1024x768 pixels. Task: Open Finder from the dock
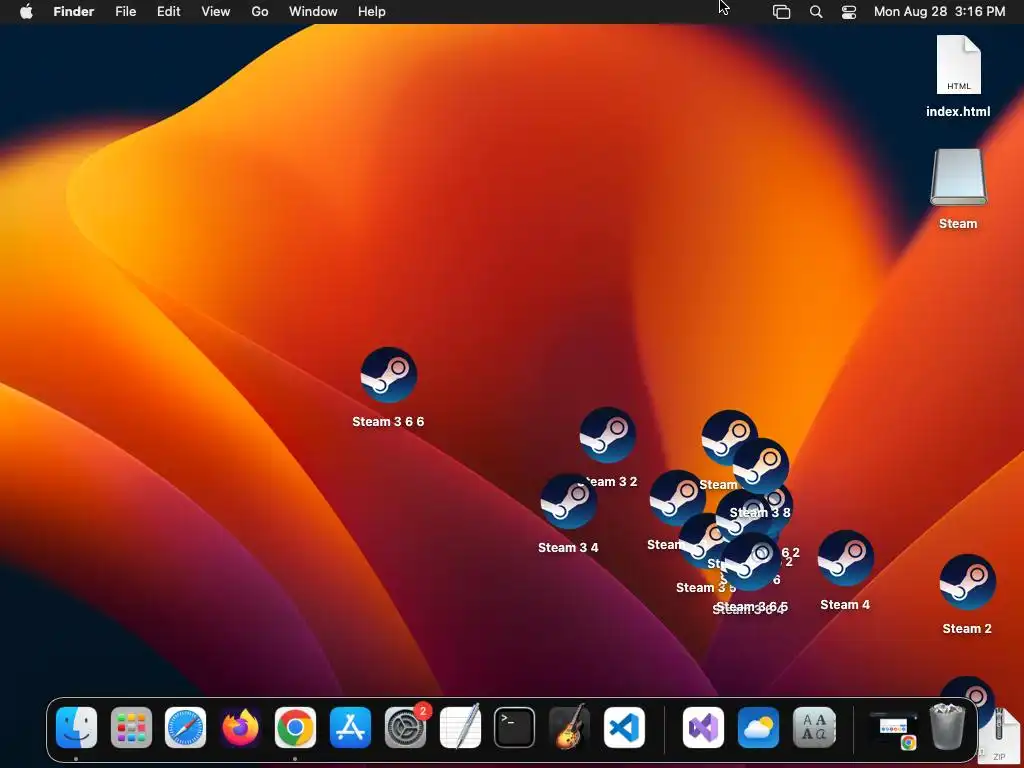point(76,727)
